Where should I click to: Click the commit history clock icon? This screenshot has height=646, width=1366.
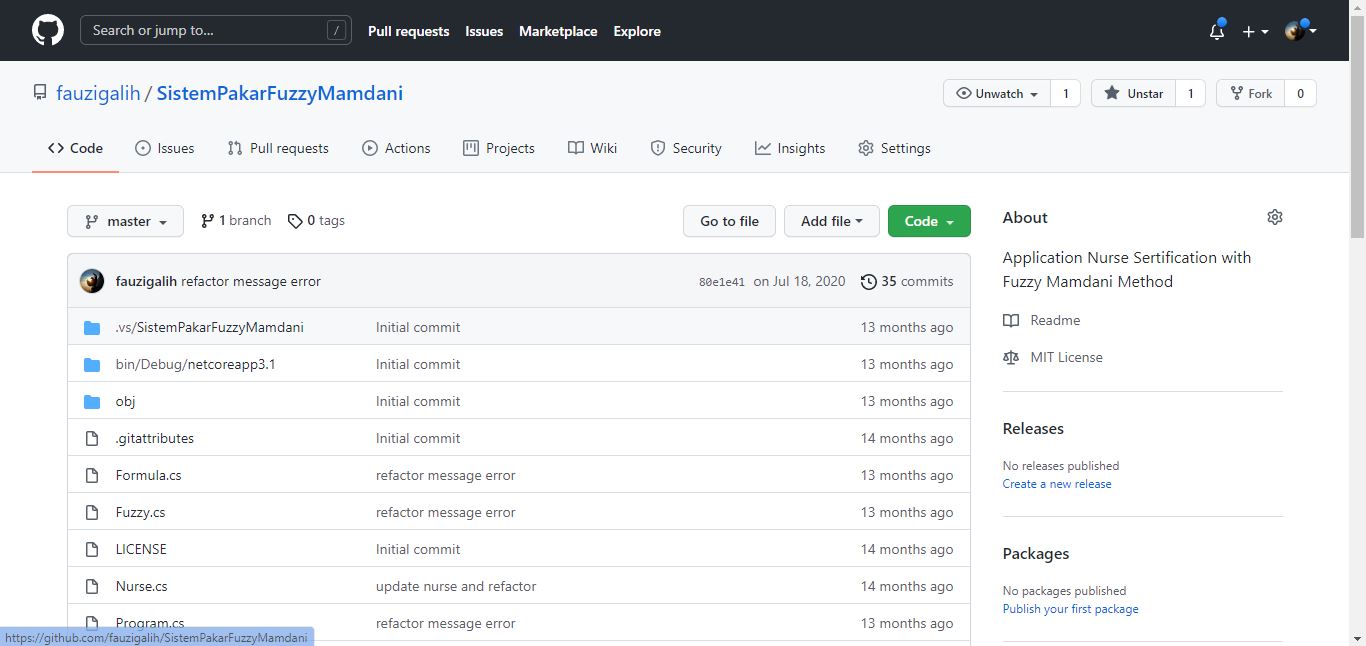[869, 282]
